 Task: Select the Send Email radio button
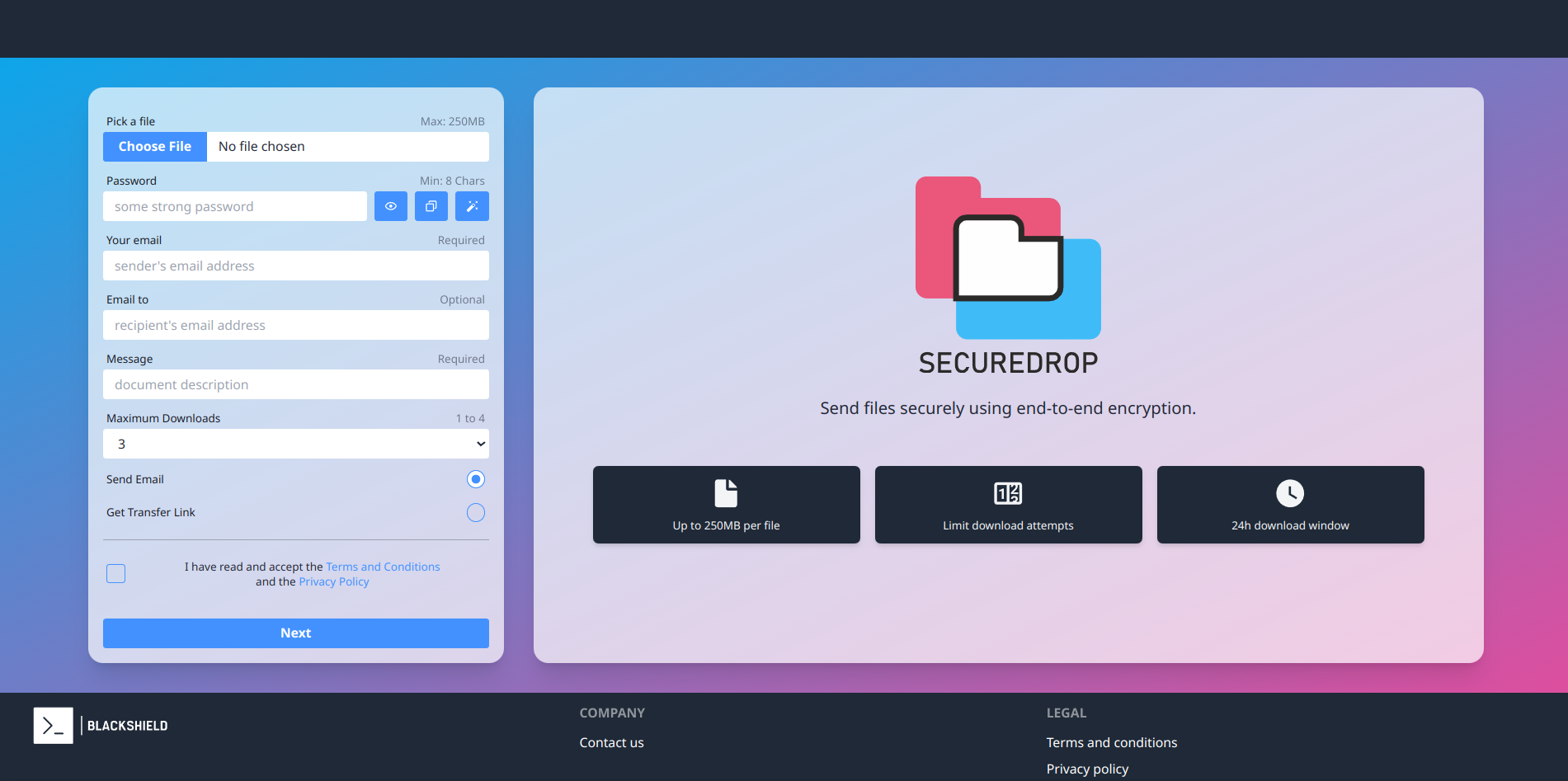click(476, 479)
